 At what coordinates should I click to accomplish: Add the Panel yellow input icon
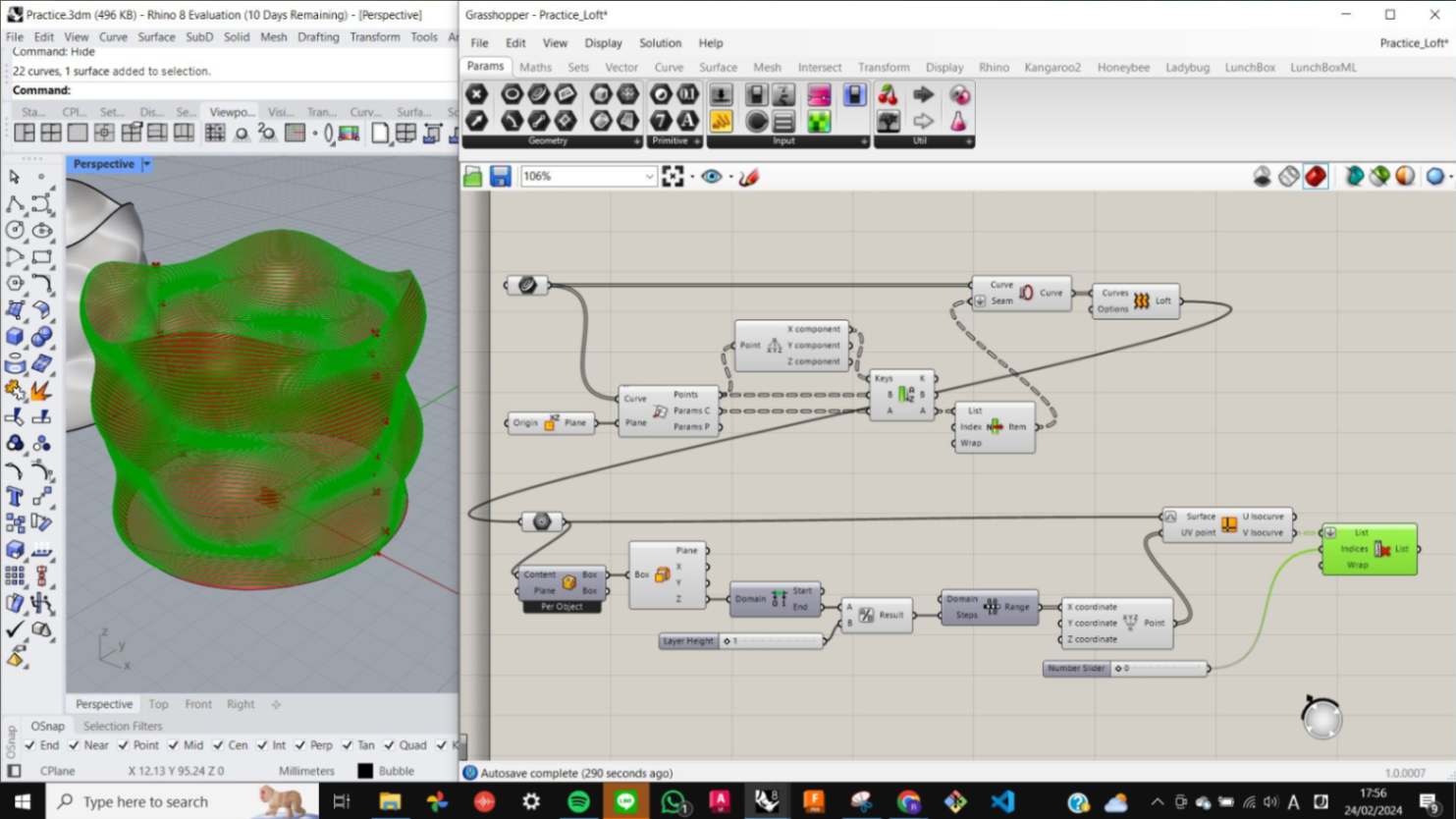(x=721, y=120)
